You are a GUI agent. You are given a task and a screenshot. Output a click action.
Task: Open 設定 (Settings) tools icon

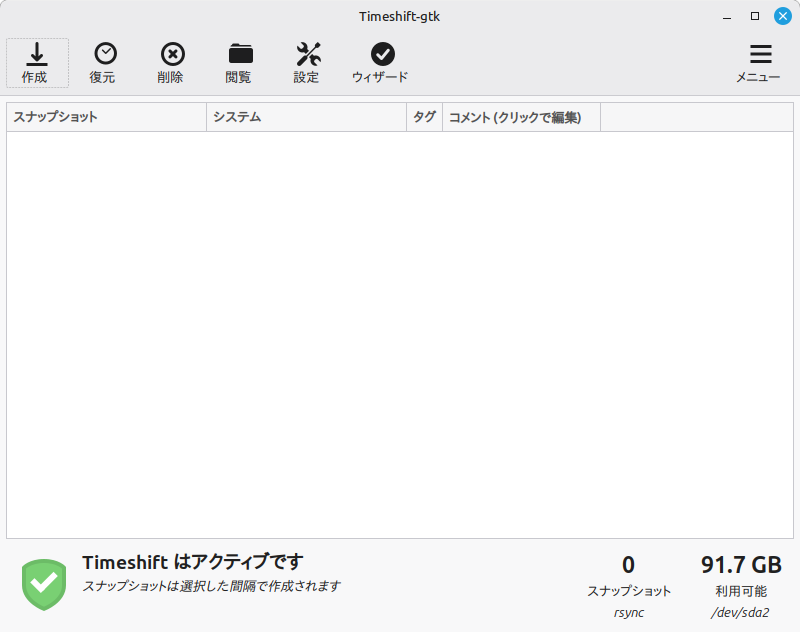click(x=308, y=55)
